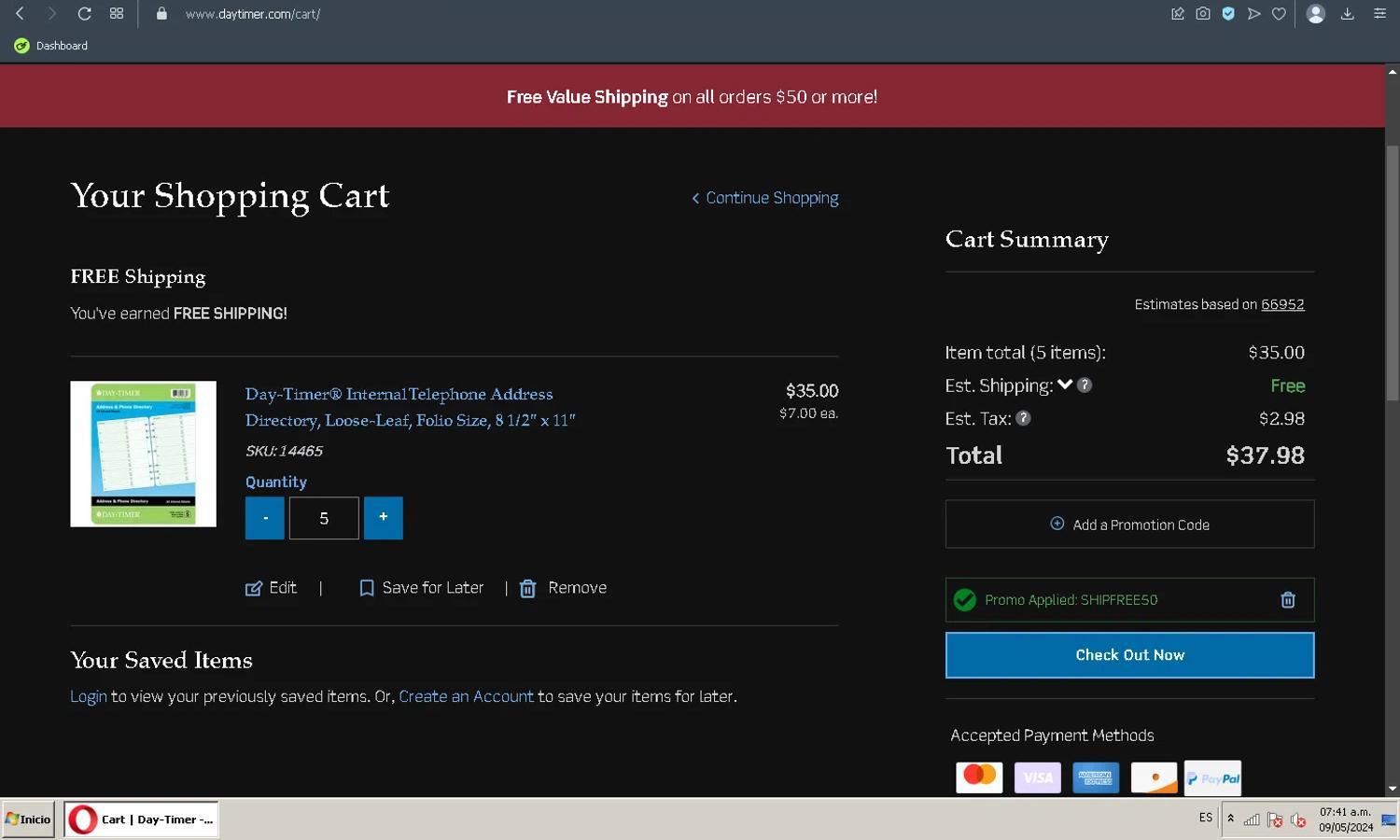Screen dimensions: 1400x840
Task: Open the Day-Timer Internal Telephone Address Directory link
Action: pyautogui.click(x=411, y=407)
